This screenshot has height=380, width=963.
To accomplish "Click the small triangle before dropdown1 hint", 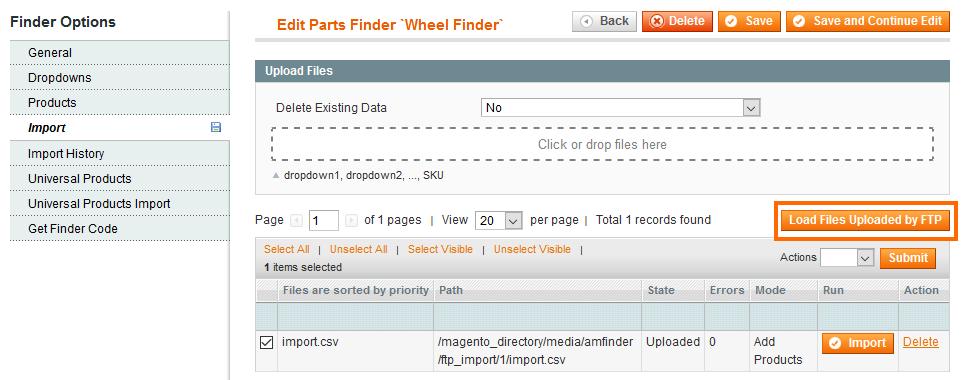I will point(276,176).
